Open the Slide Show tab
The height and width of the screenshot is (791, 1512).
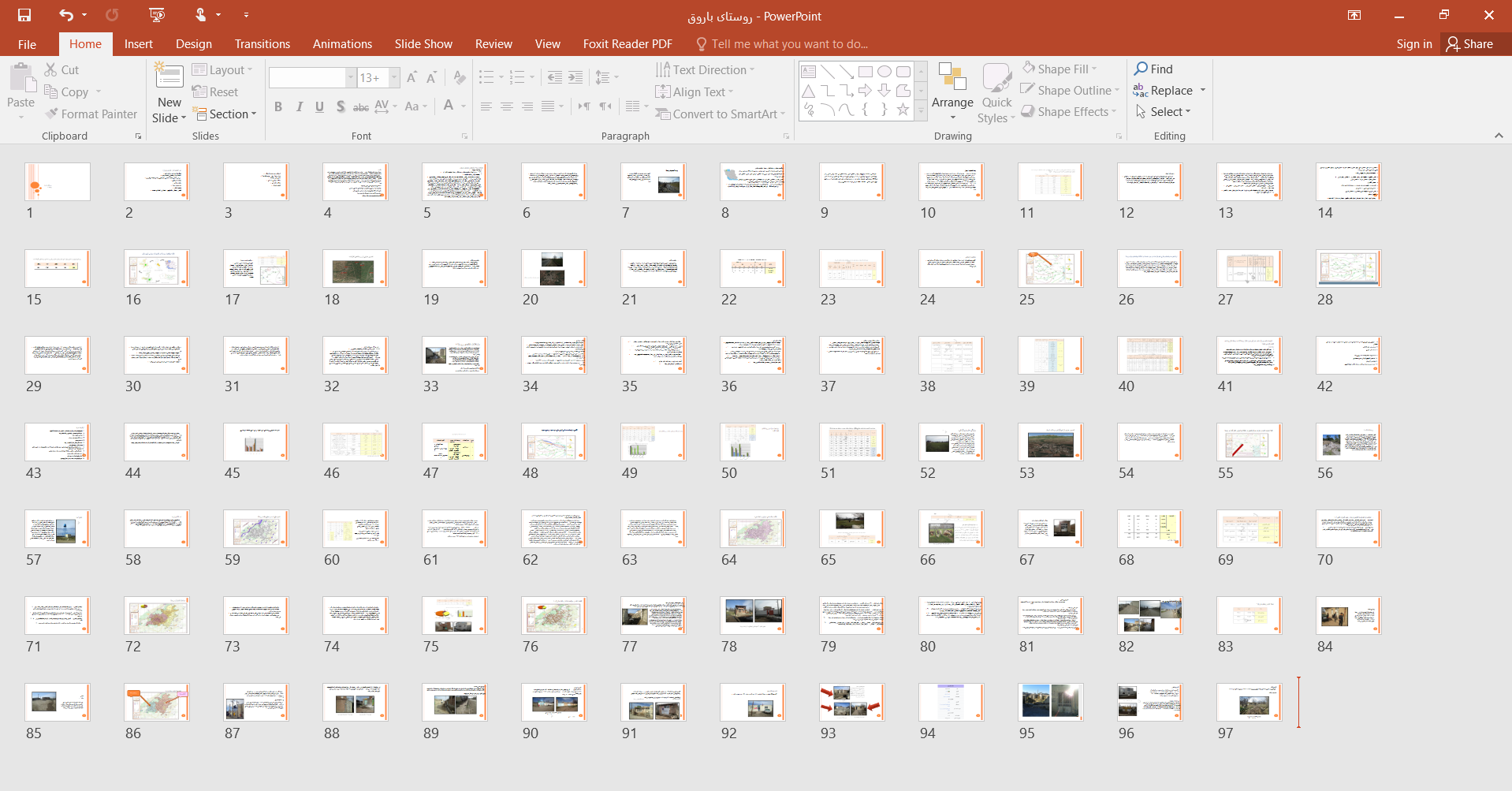(423, 44)
